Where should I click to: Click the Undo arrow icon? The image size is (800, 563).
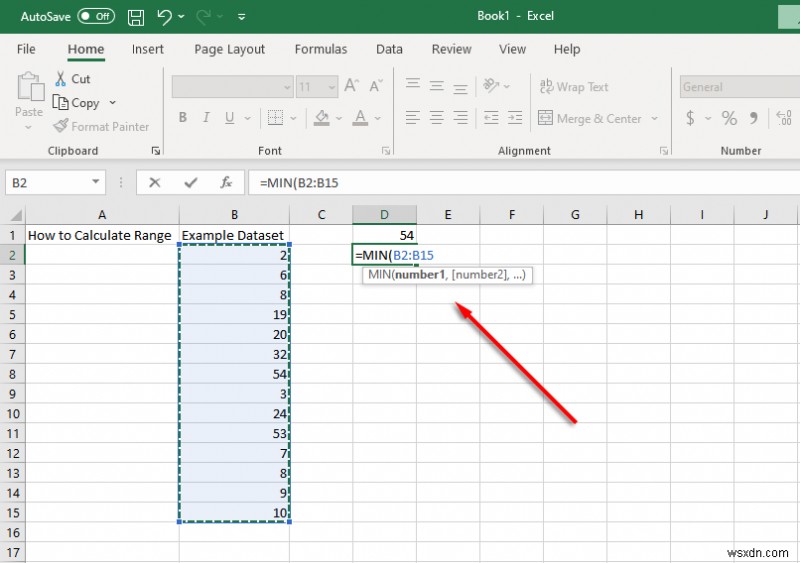coord(164,17)
